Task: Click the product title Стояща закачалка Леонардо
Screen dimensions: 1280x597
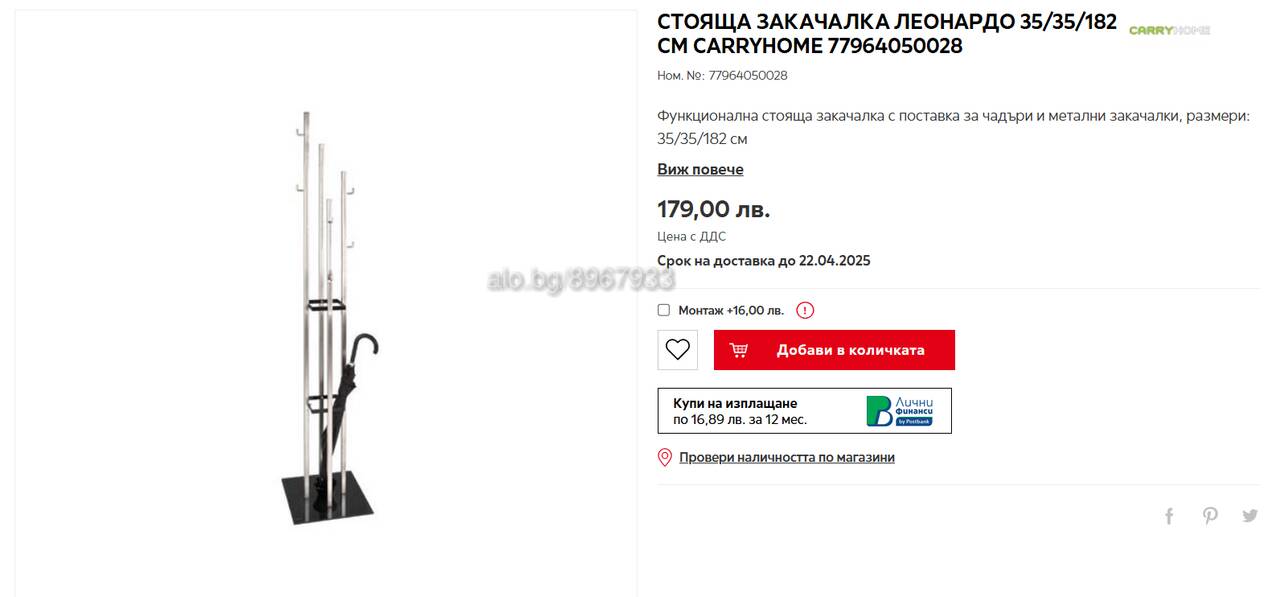Action: (887, 34)
